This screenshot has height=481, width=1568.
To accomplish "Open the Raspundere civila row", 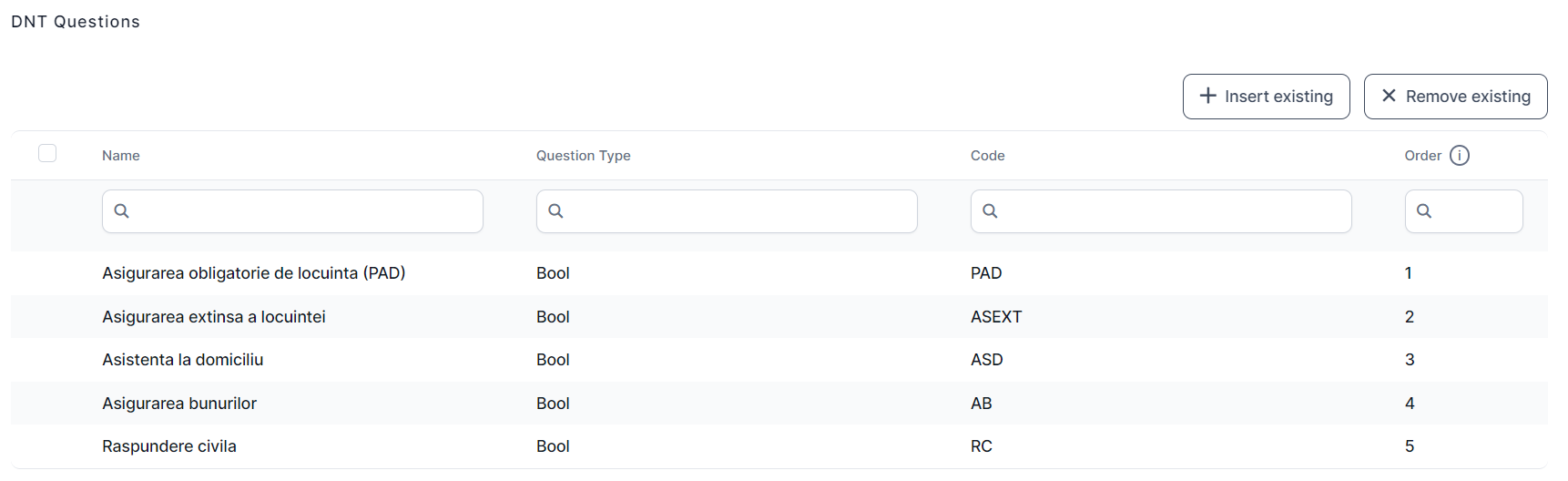I will 169,446.
